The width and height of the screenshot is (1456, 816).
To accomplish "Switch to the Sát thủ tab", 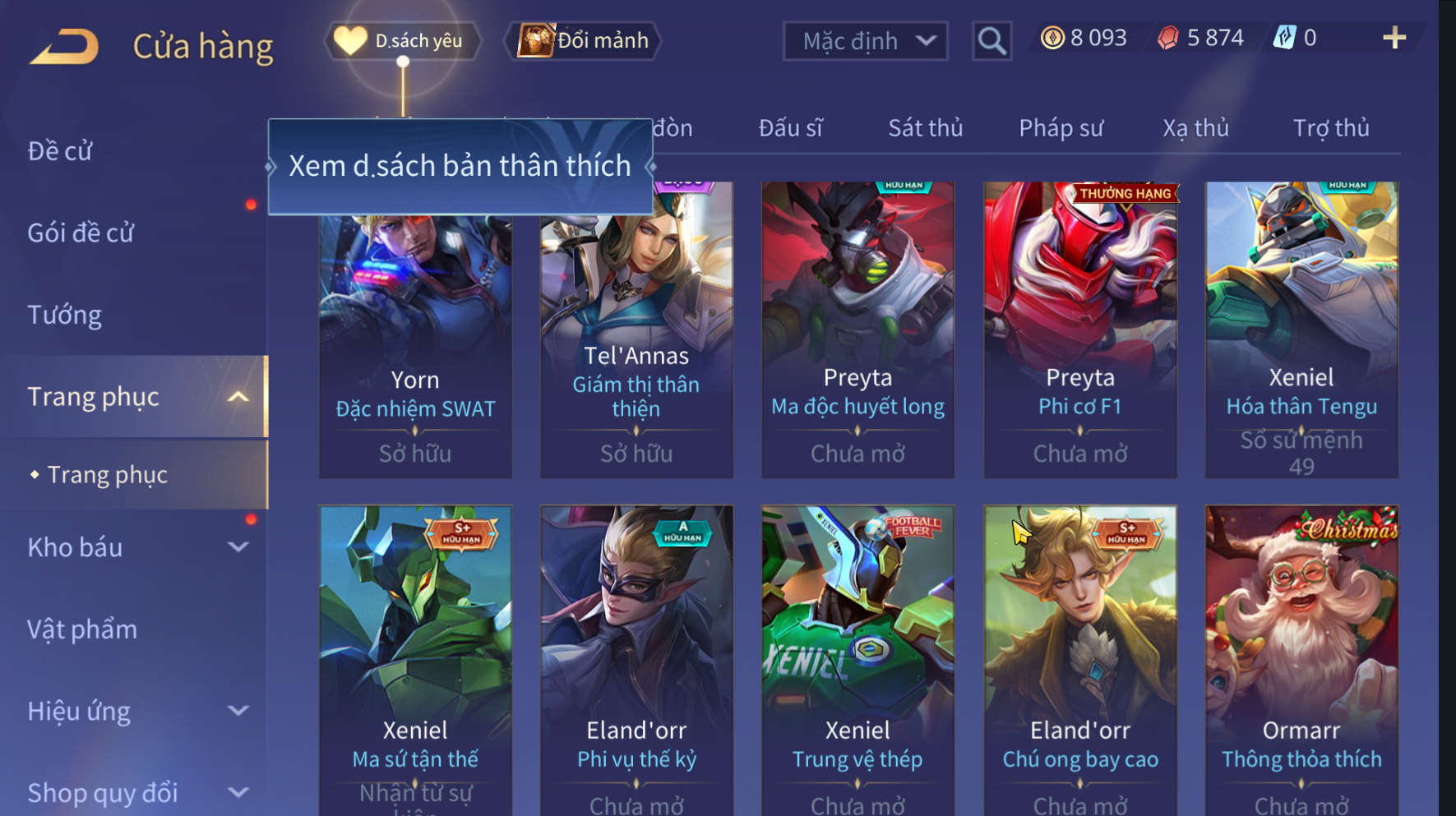I will tap(925, 128).
